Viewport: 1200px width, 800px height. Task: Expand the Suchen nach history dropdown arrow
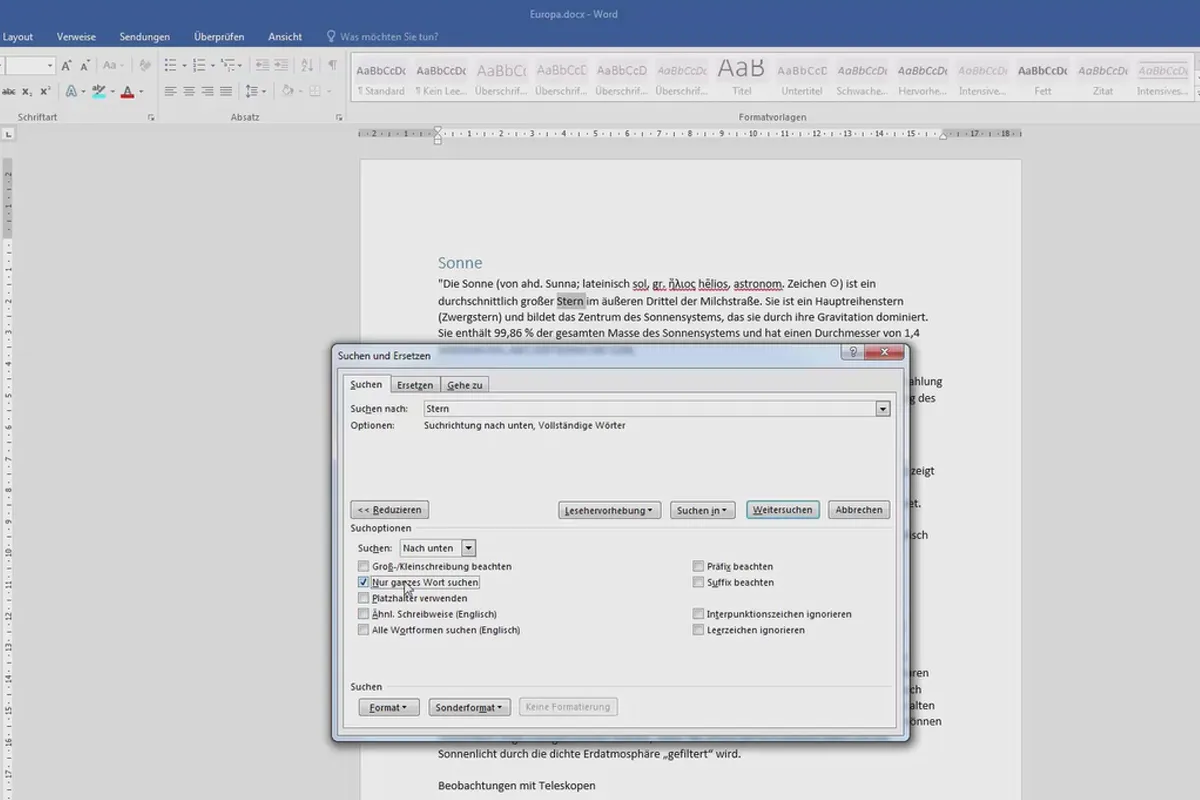(882, 409)
